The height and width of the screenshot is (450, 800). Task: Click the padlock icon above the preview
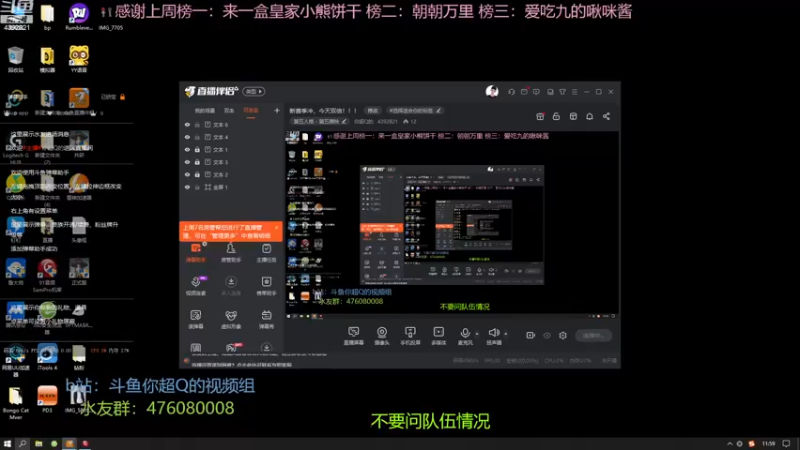[556, 116]
